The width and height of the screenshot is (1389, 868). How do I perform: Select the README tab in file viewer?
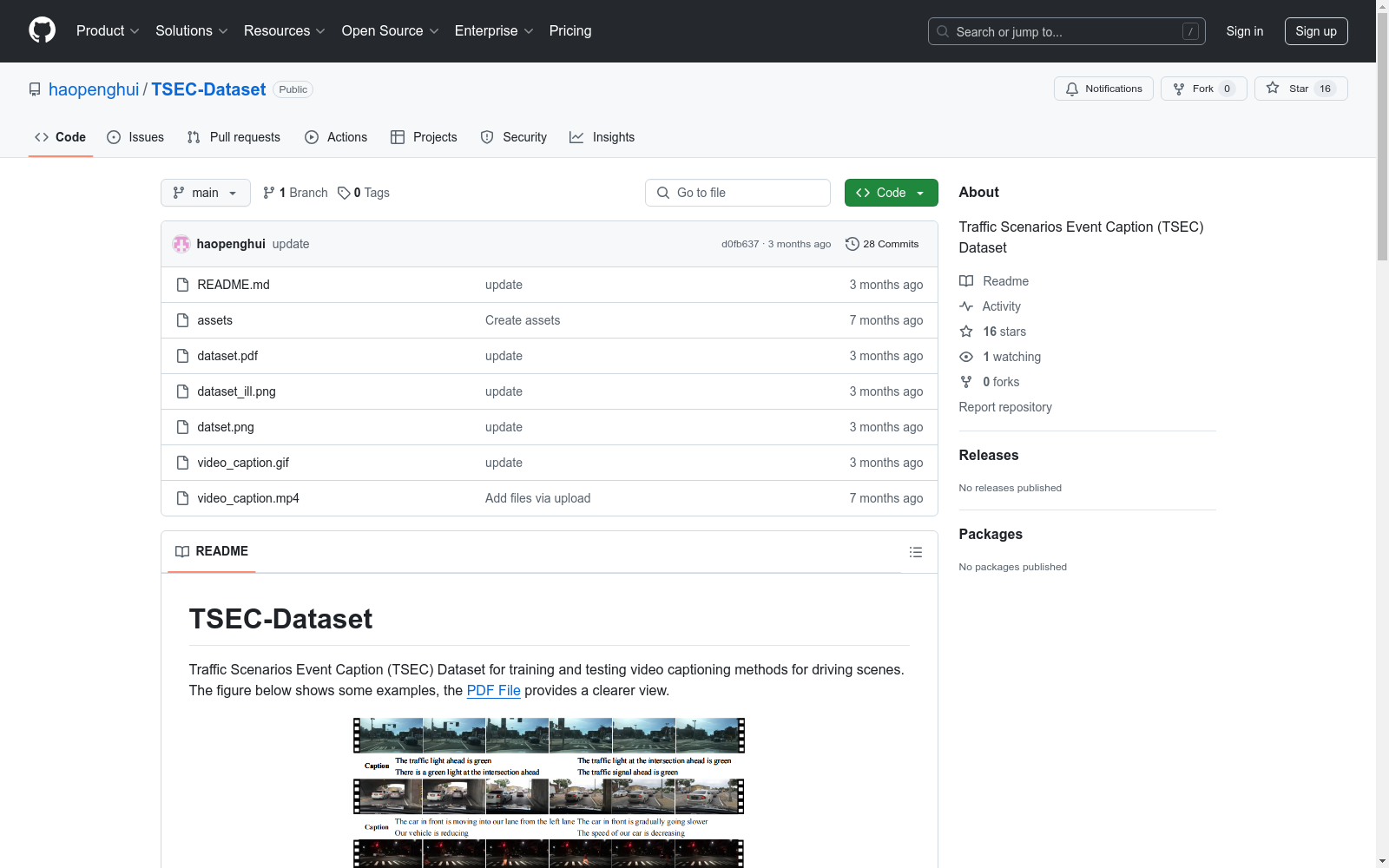coord(212,551)
